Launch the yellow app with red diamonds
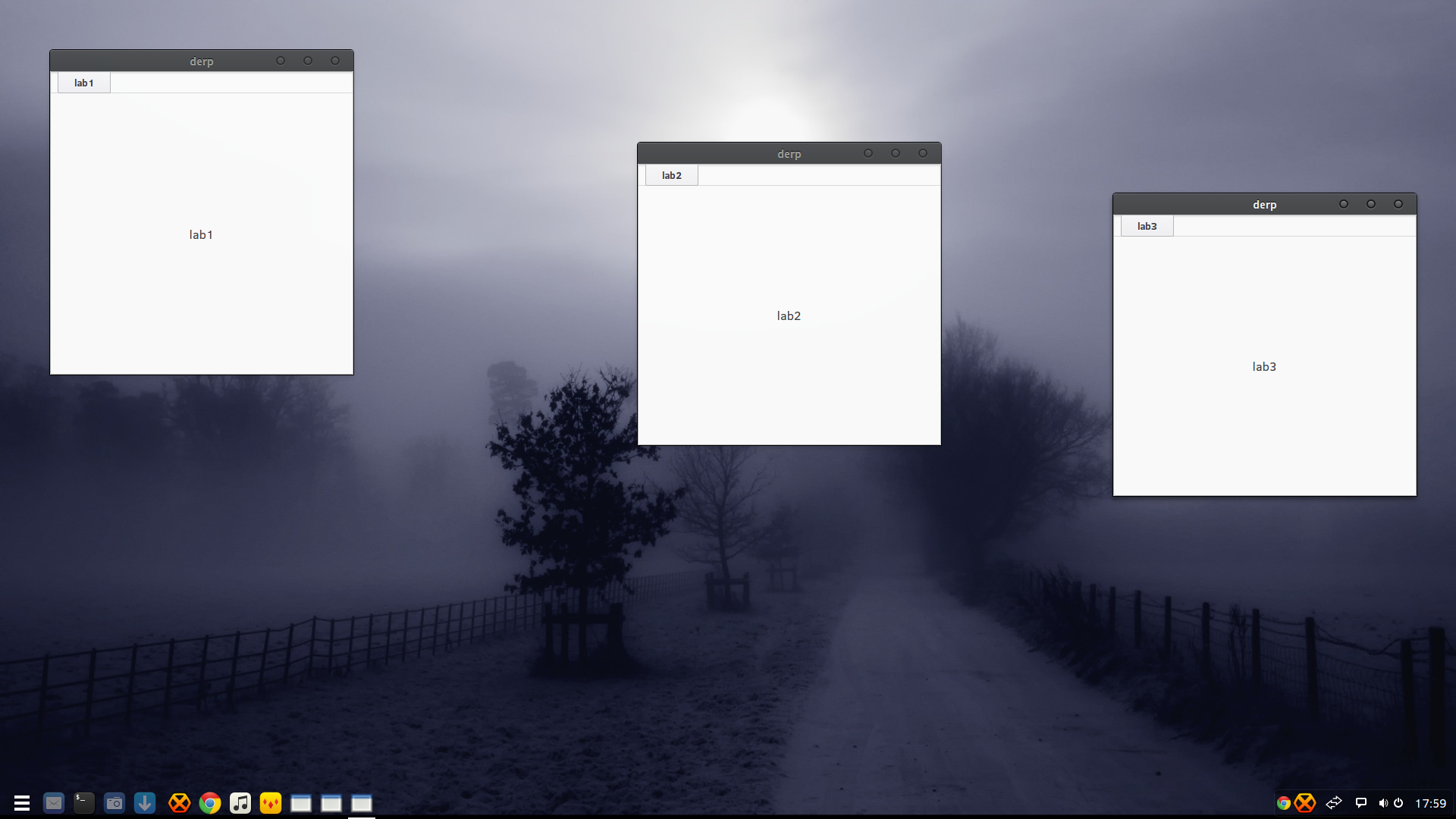Viewport: 1456px width, 819px height. tap(271, 802)
